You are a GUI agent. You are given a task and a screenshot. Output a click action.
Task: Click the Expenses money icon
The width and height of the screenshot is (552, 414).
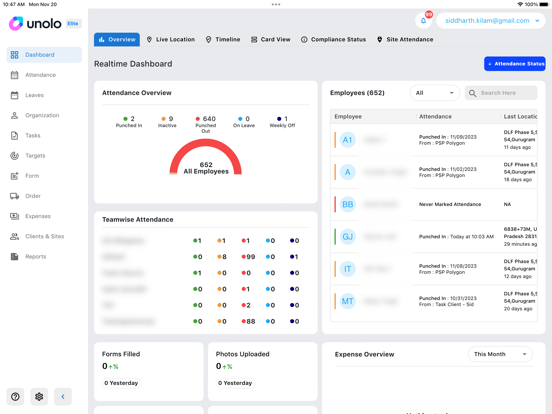coord(14,216)
